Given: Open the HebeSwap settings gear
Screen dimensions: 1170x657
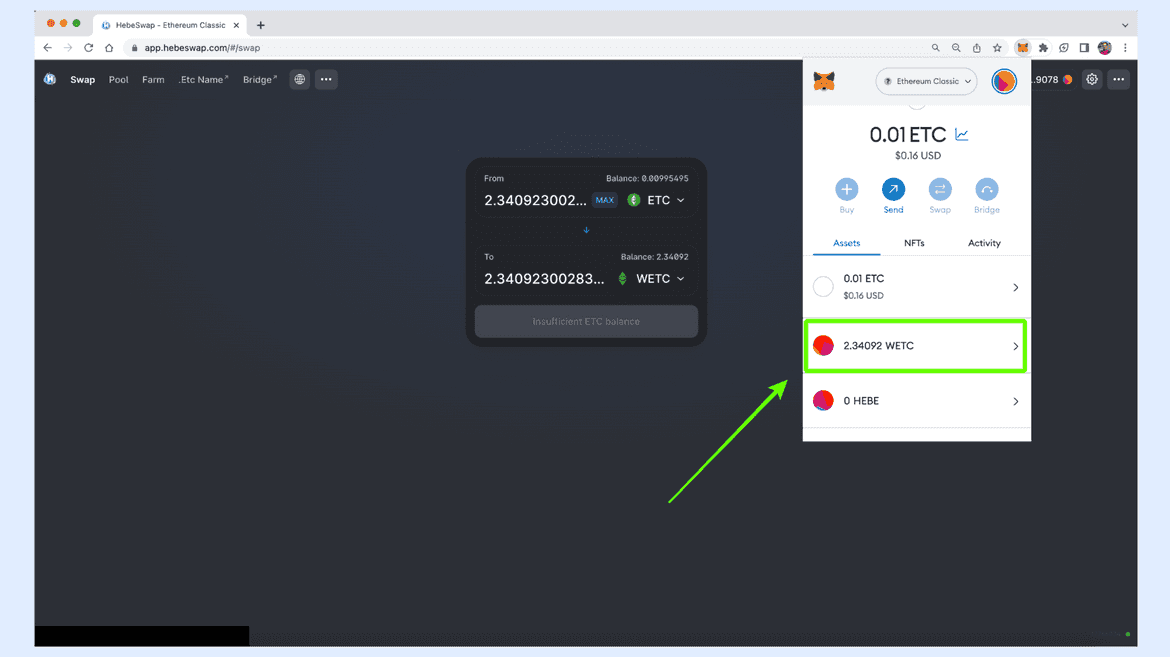Looking at the screenshot, I should click(1092, 80).
